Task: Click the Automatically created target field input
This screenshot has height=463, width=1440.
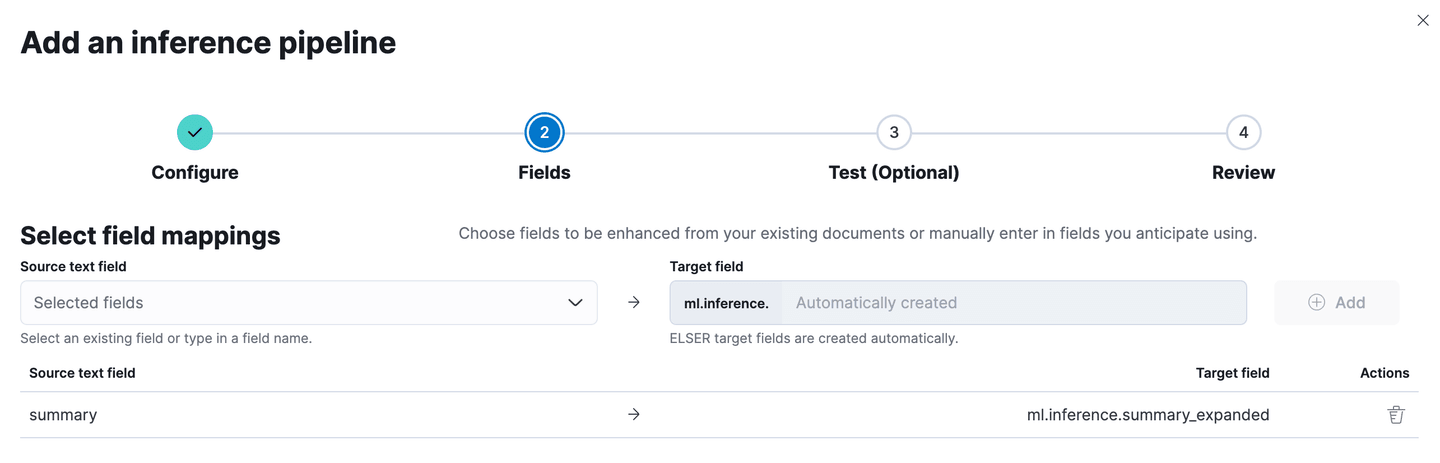Action: click(1012, 303)
